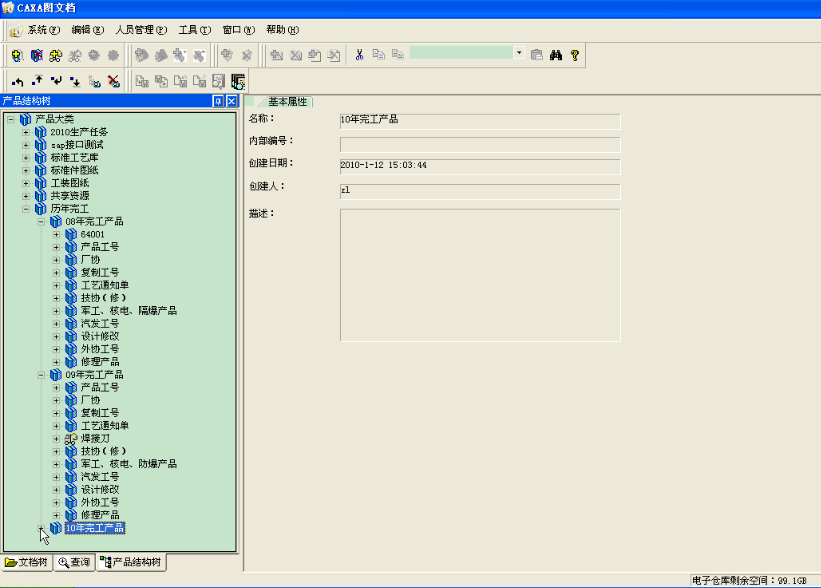Viewport: 821px width, 588px height.
Task: Click the cube icon next to 64001
Action: (x=71, y=234)
